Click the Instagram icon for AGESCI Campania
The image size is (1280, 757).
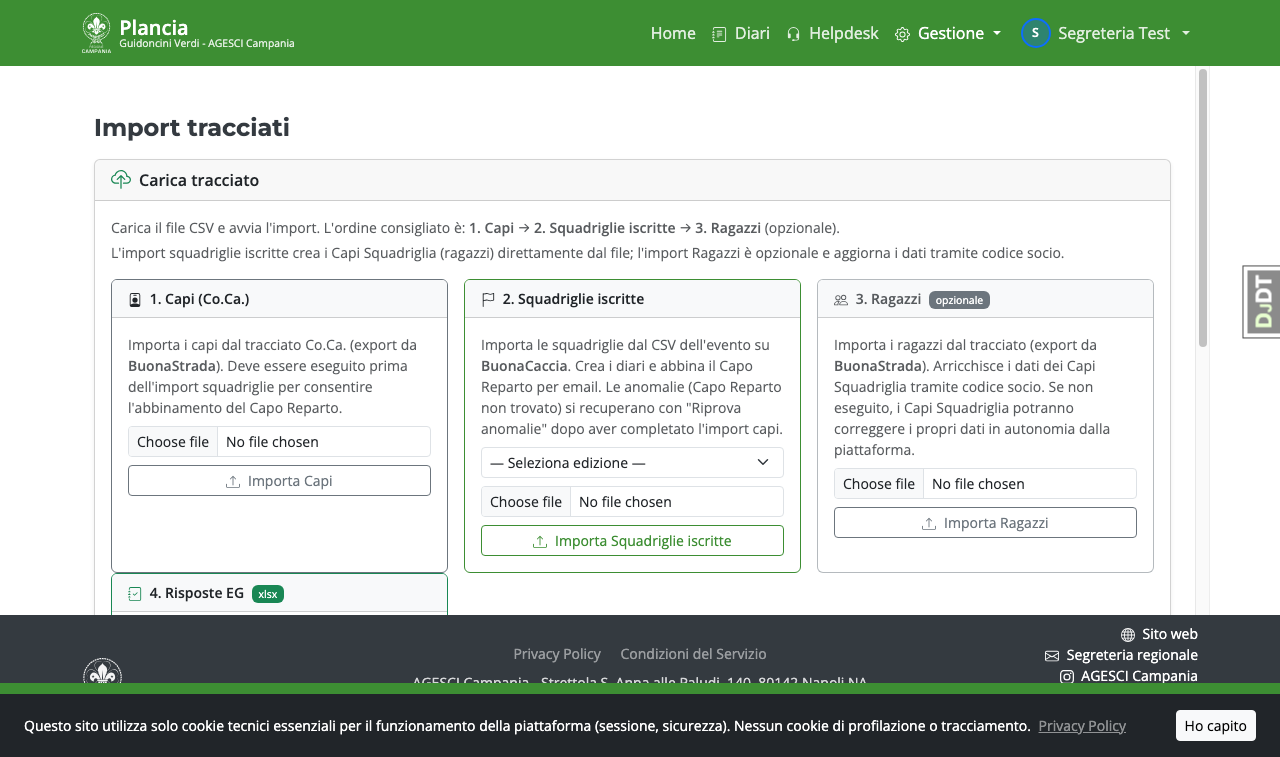click(1067, 676)
